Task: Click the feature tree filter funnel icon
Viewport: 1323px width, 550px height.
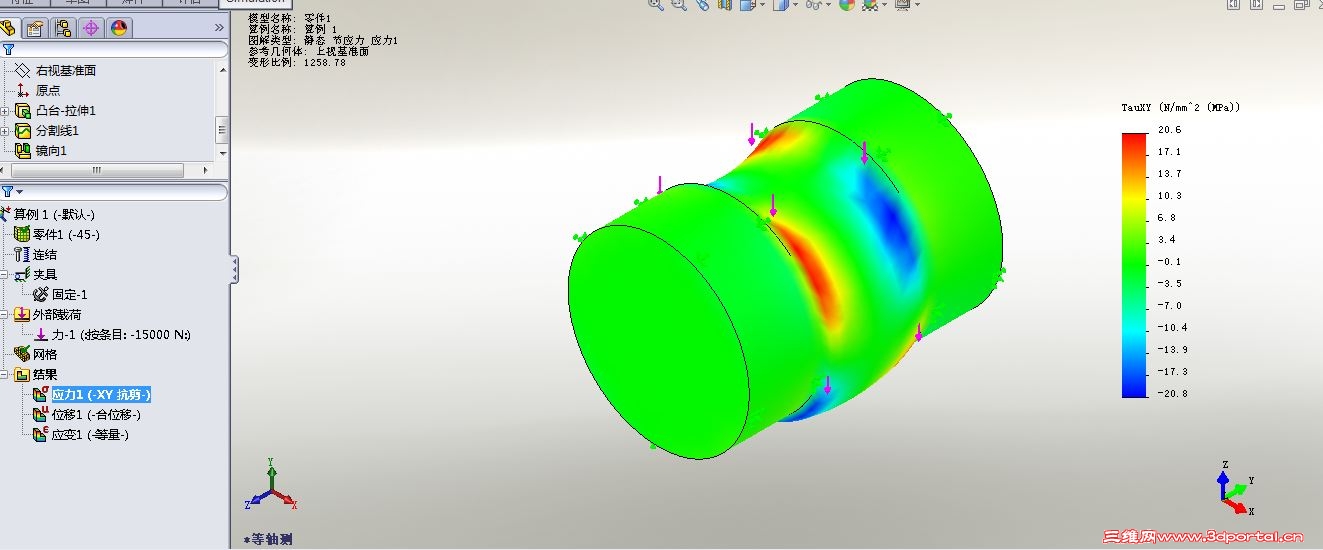Action: click(x=8, y=49)
